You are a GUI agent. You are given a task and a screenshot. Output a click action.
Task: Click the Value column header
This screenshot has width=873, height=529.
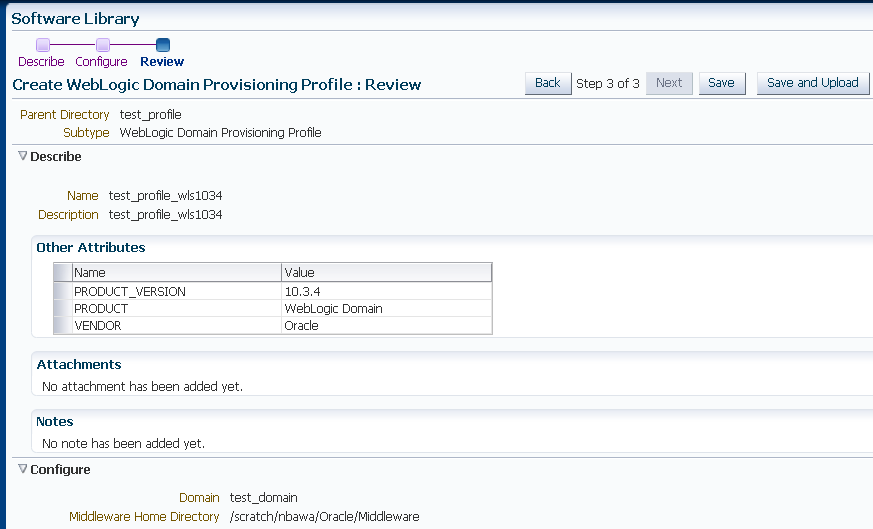click(387, 272)
